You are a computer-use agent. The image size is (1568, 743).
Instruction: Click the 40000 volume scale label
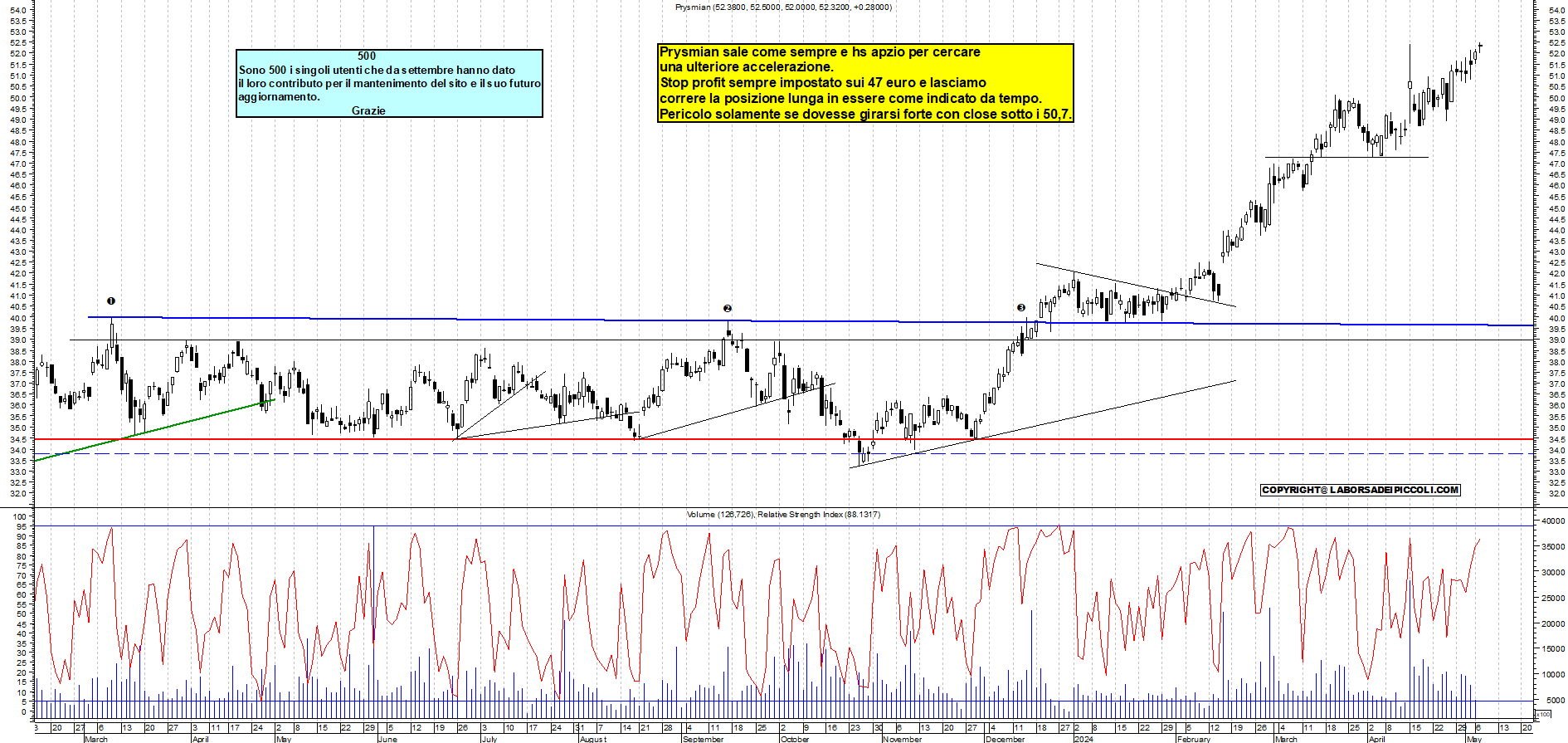tap(1553, 521)
